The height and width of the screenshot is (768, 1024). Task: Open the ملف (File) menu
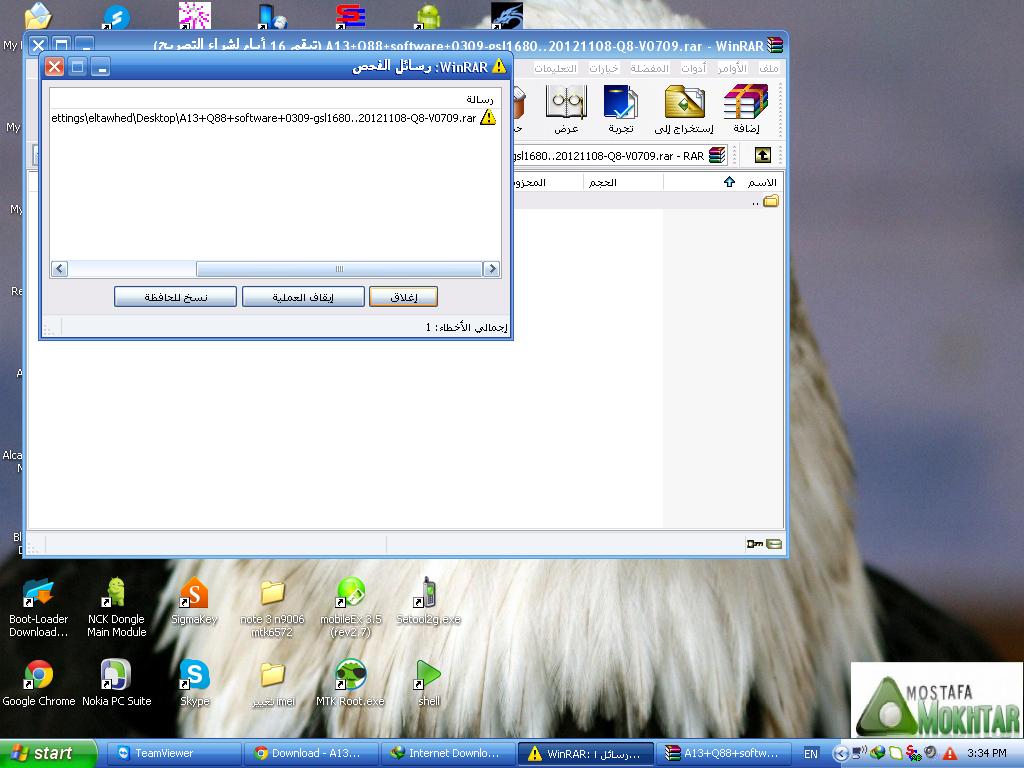[769, 68]
